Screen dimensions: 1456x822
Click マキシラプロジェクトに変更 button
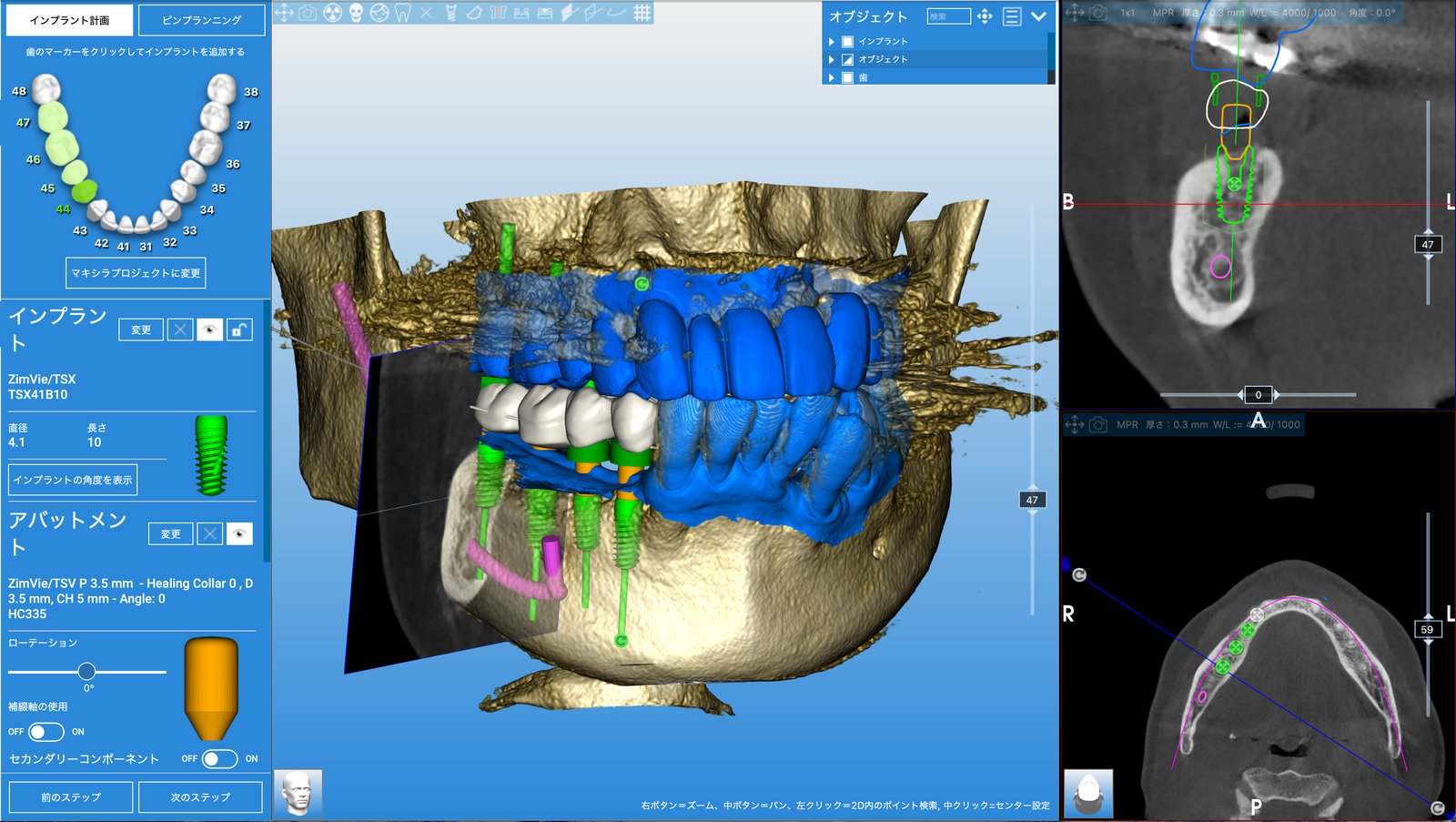coord(136,272)
